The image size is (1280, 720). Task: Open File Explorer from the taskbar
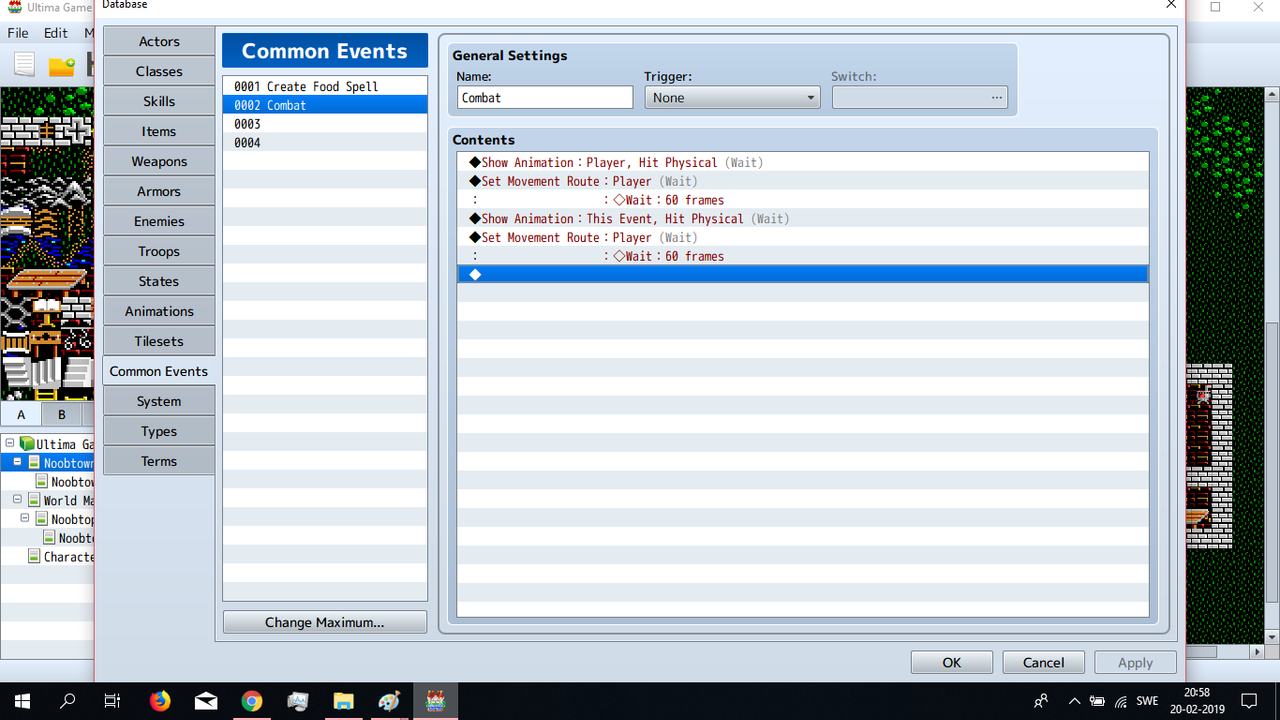pos(343,701)
